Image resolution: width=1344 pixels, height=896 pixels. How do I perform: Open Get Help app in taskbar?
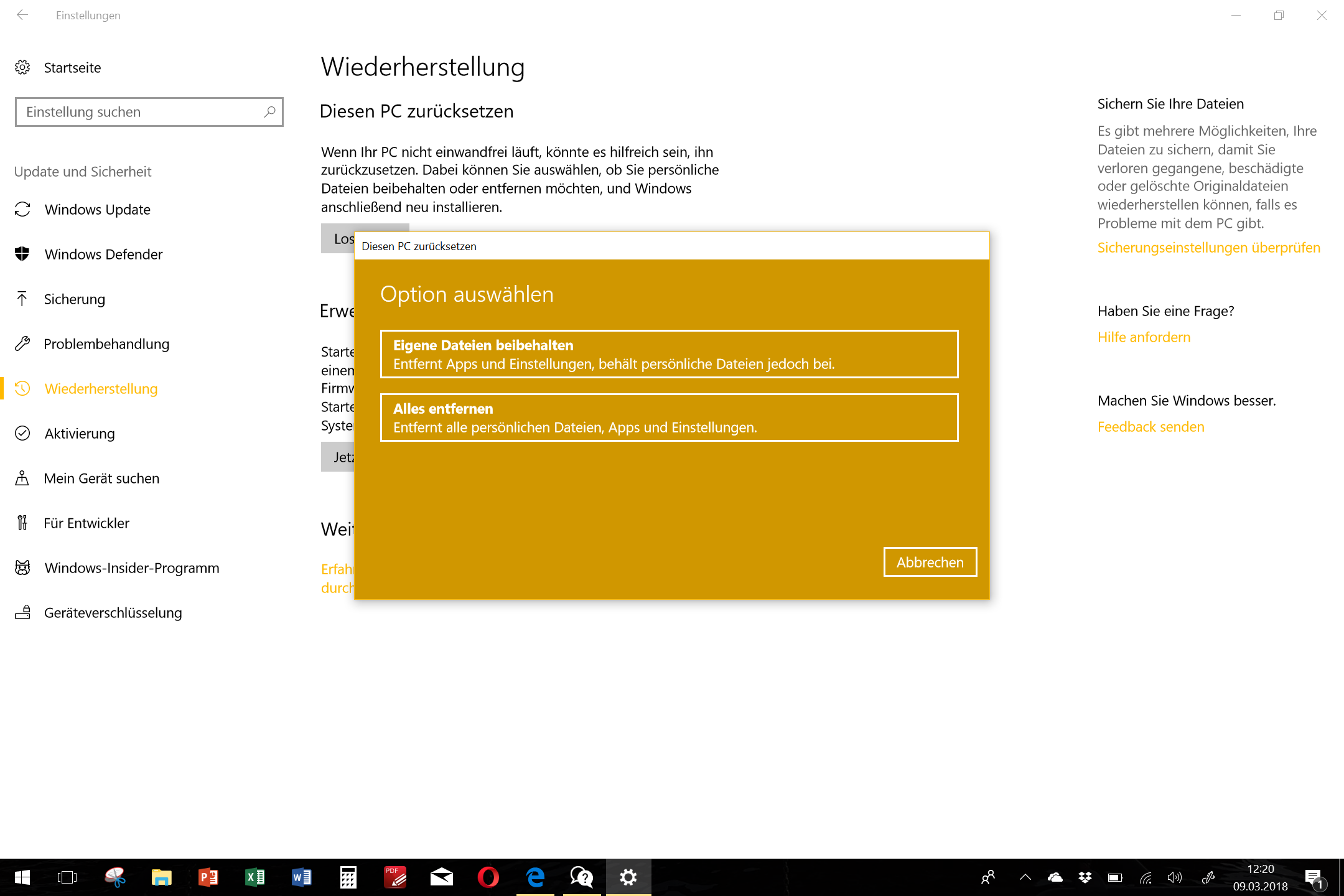click(x=582, y=877)
